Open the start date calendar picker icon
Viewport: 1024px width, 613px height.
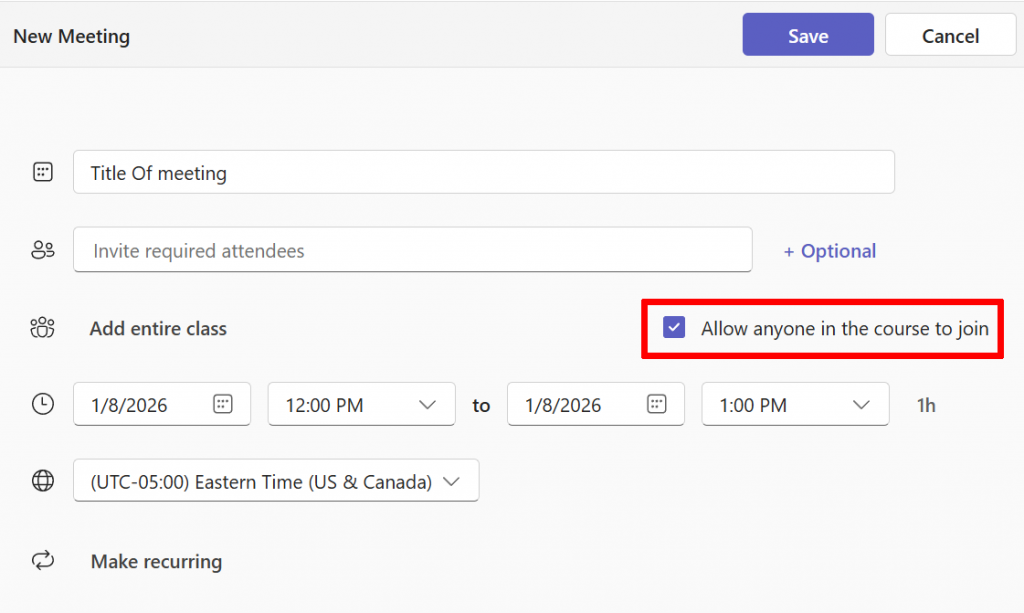click(223, 404)
